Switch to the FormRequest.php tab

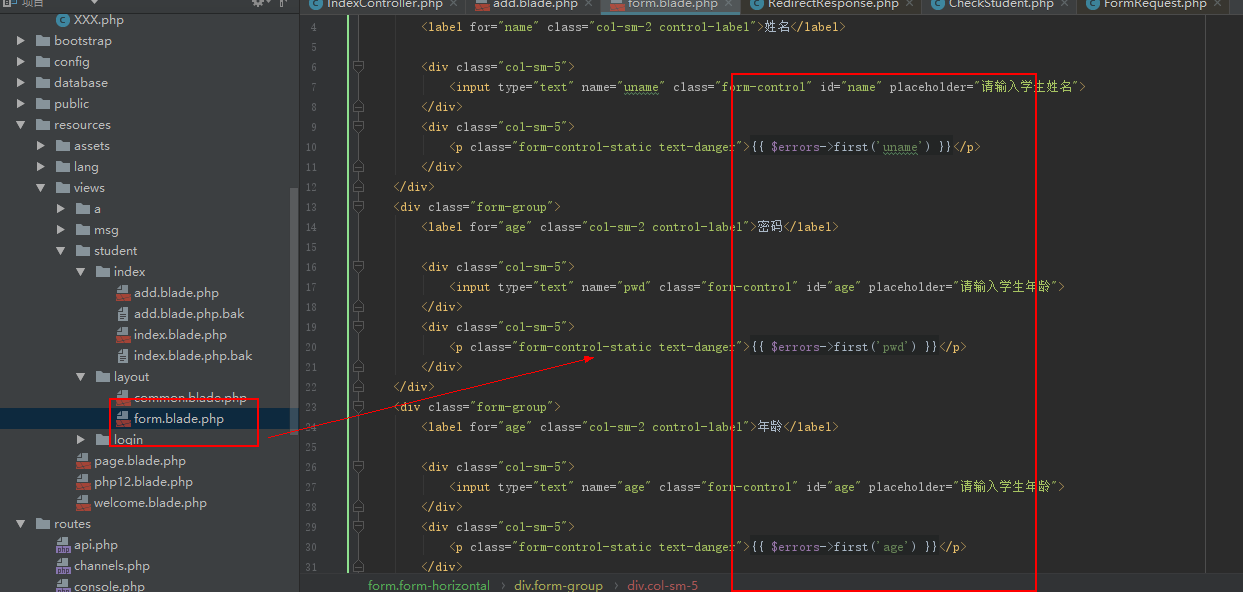pos(1154,4)
